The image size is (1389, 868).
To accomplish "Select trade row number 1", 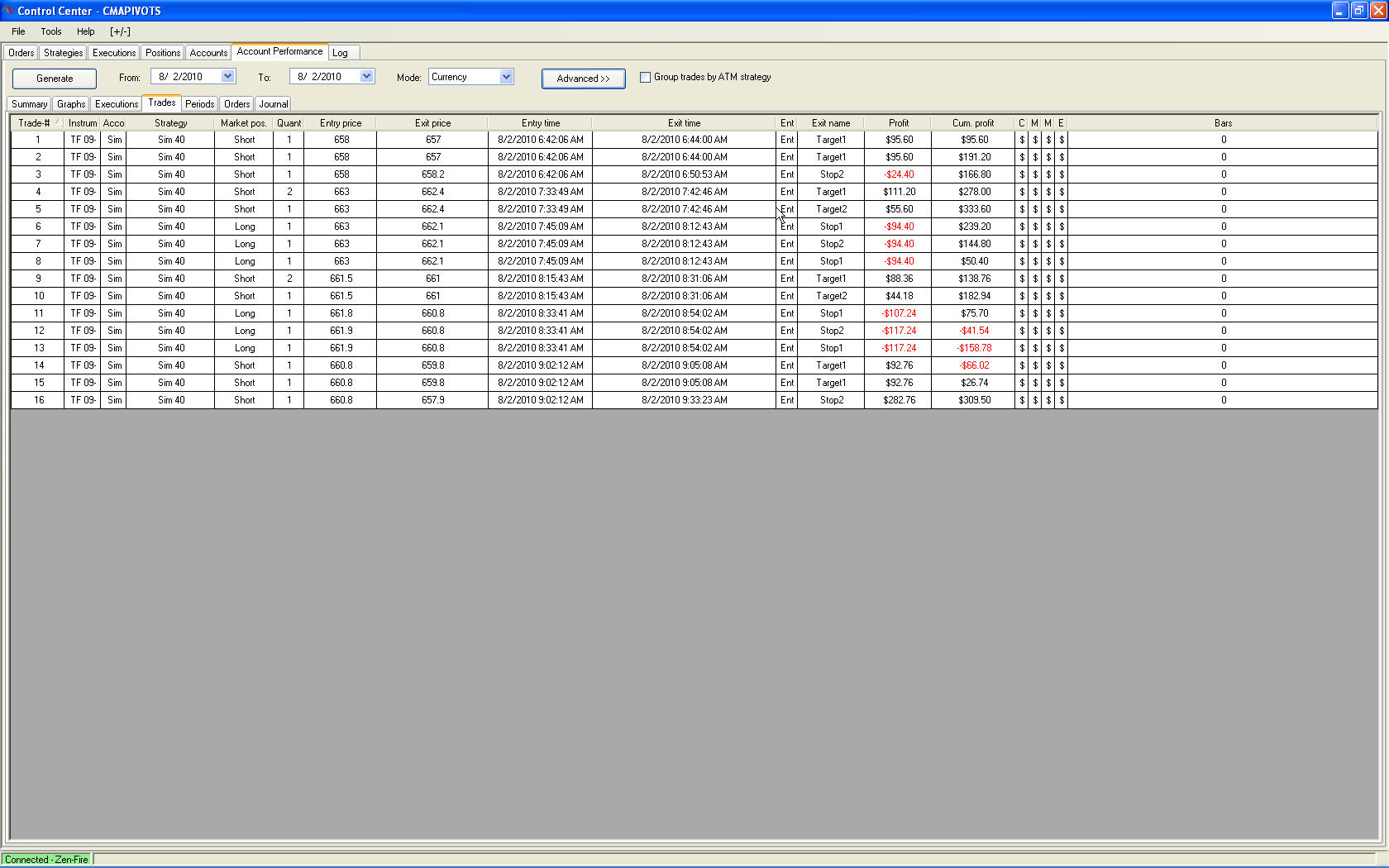I will pos(694,140).
